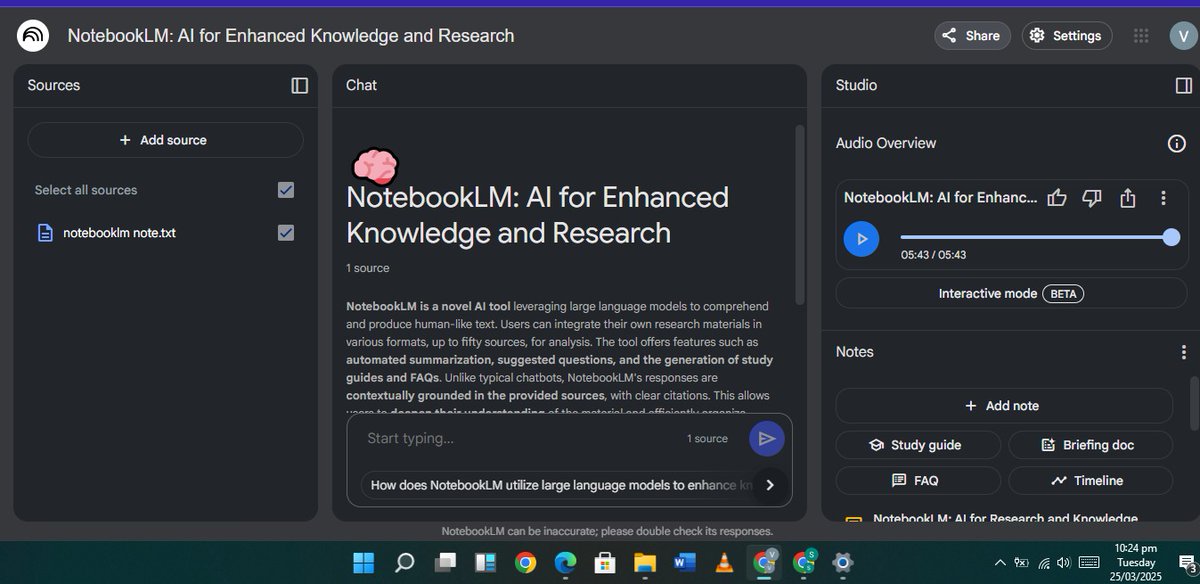
Task: Give the audio overview a thumbs down
Action: coord(1092,198)
